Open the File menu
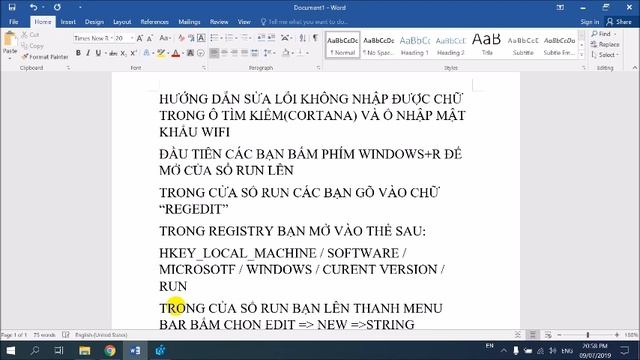Viewport: 640px width, 360px height. pyautogui.click(x=13, y=22)
